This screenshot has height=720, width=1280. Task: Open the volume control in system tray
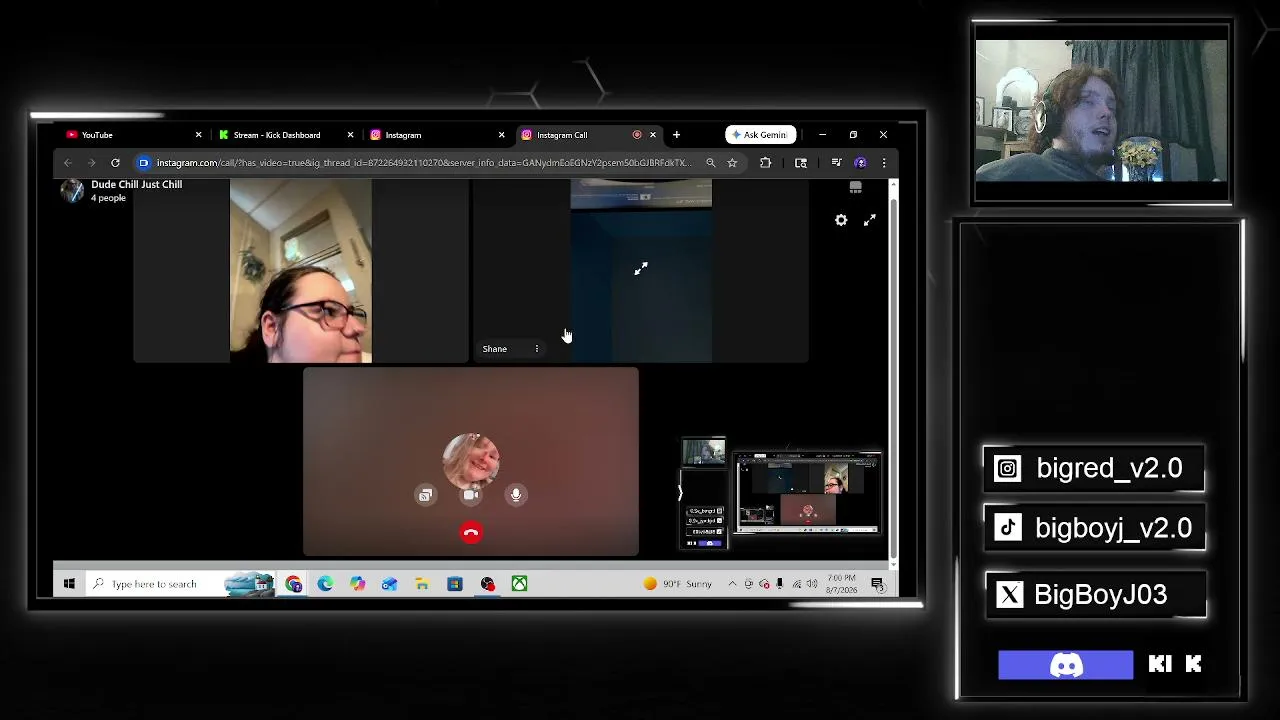(x=812, y=584)
